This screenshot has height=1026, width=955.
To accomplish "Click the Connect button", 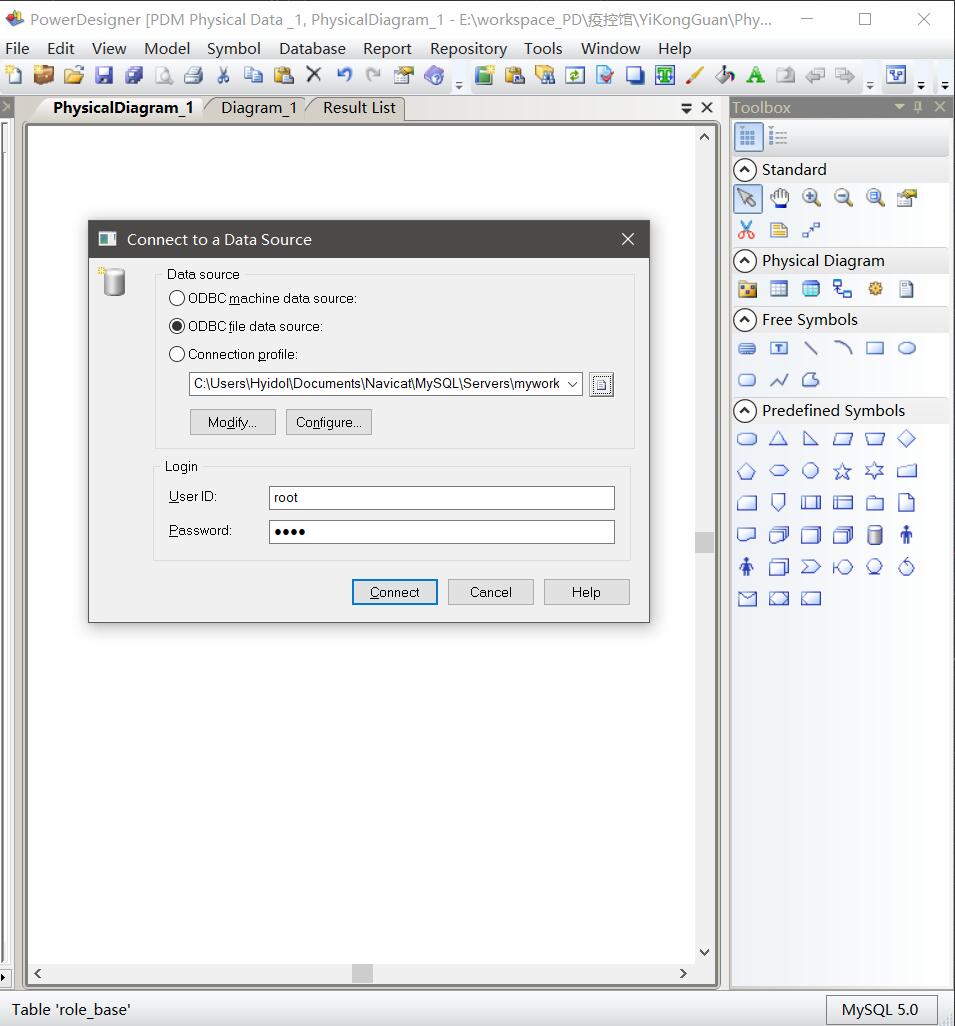I will 395,592.
